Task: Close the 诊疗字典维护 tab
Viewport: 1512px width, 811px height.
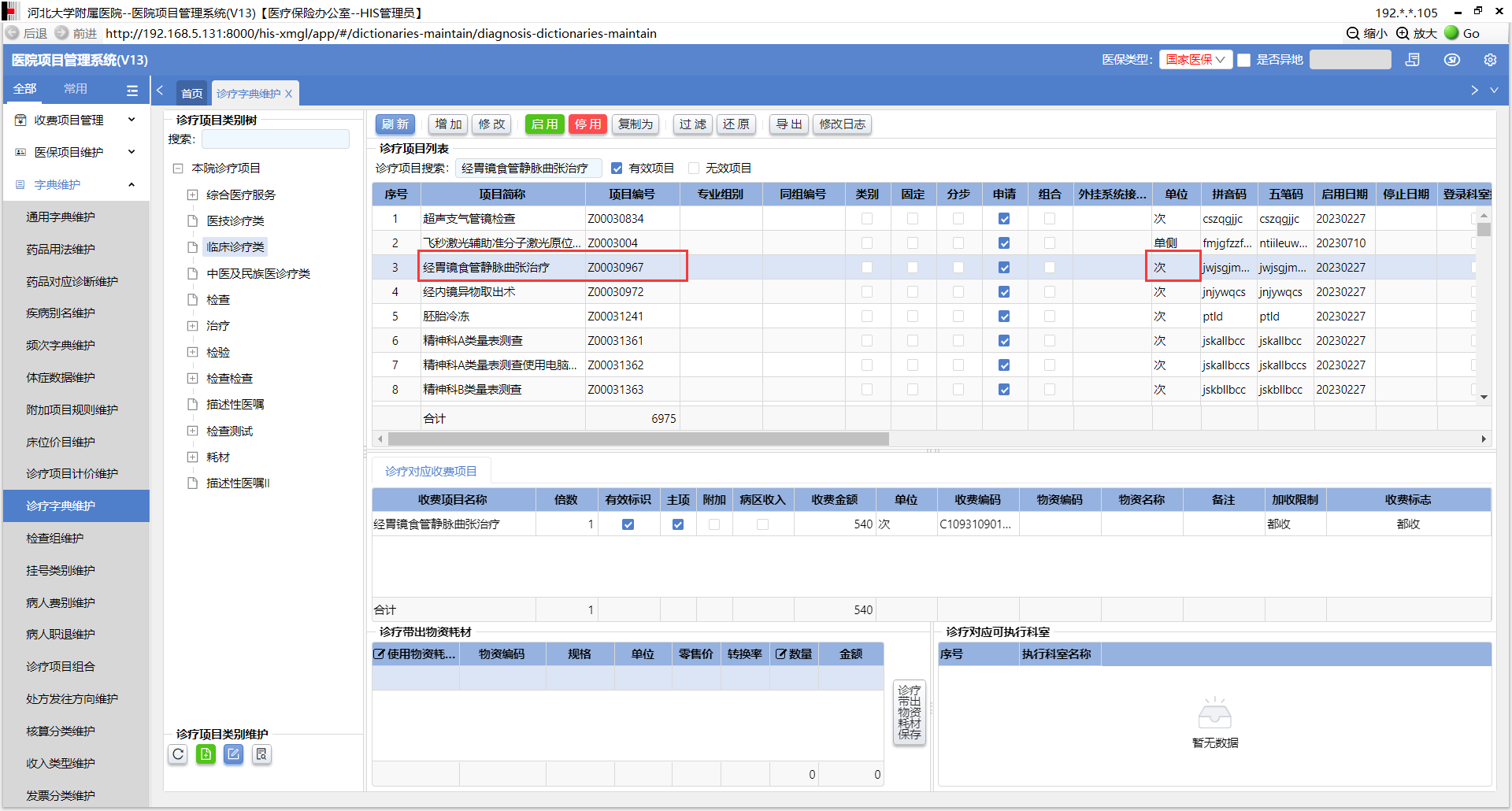Action: click(289, 94)
